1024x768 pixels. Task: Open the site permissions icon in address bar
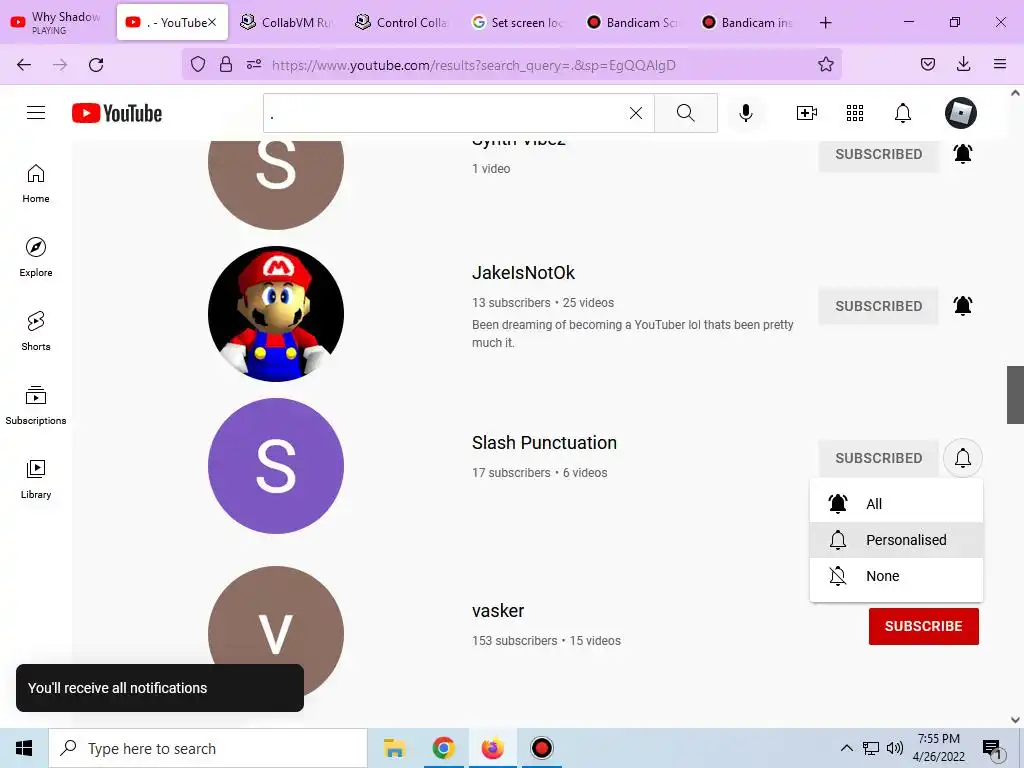(254, 64)
